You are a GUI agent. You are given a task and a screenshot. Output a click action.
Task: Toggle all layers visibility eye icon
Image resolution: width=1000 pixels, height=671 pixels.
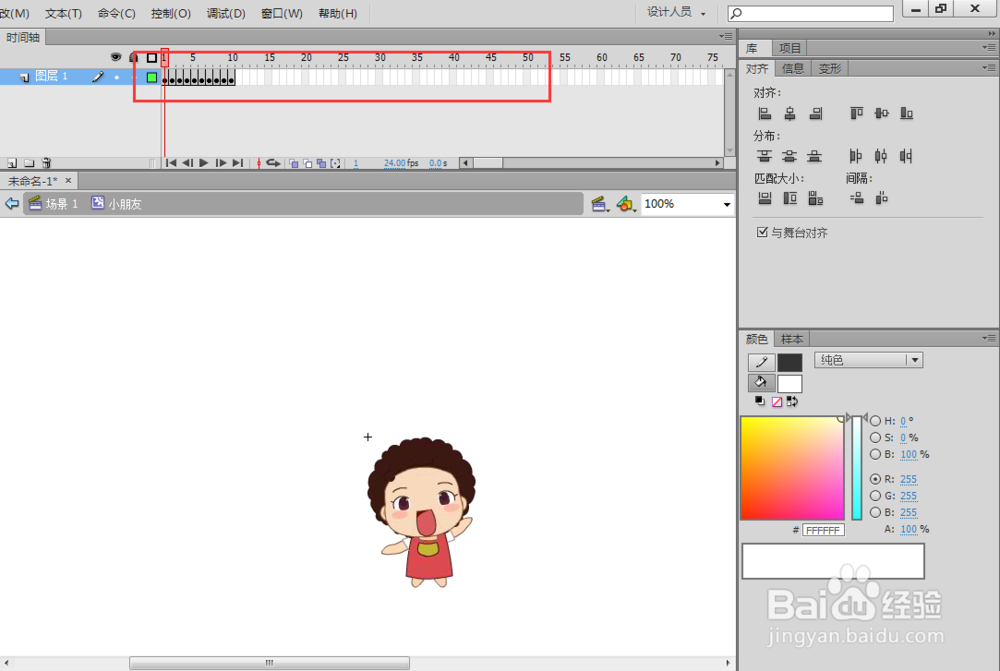115,57
